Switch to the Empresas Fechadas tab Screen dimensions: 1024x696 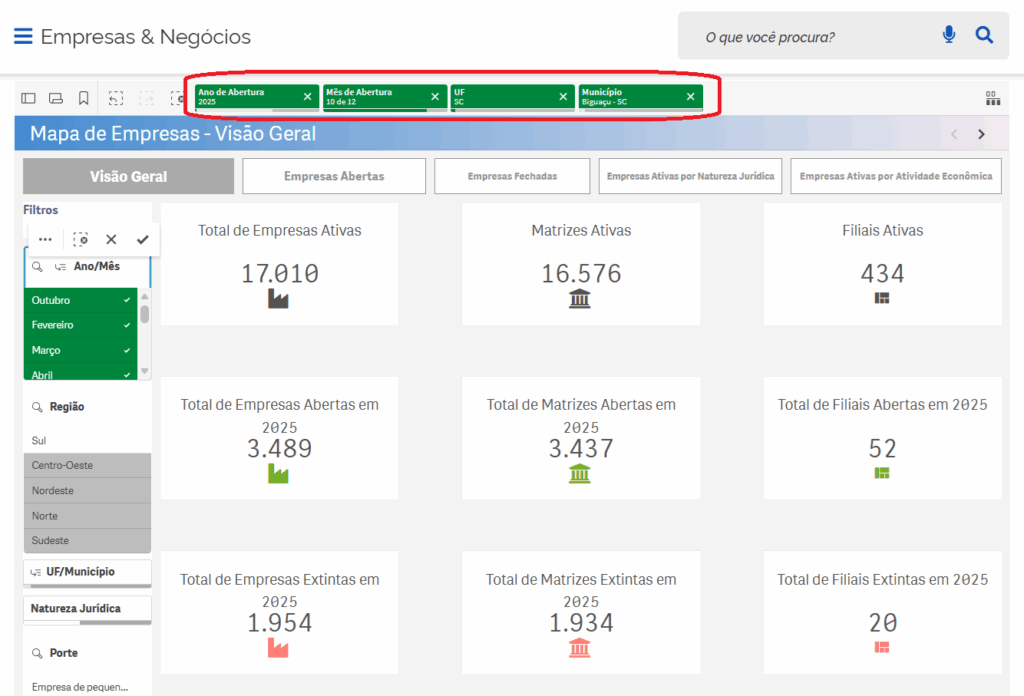coord(512,176)
